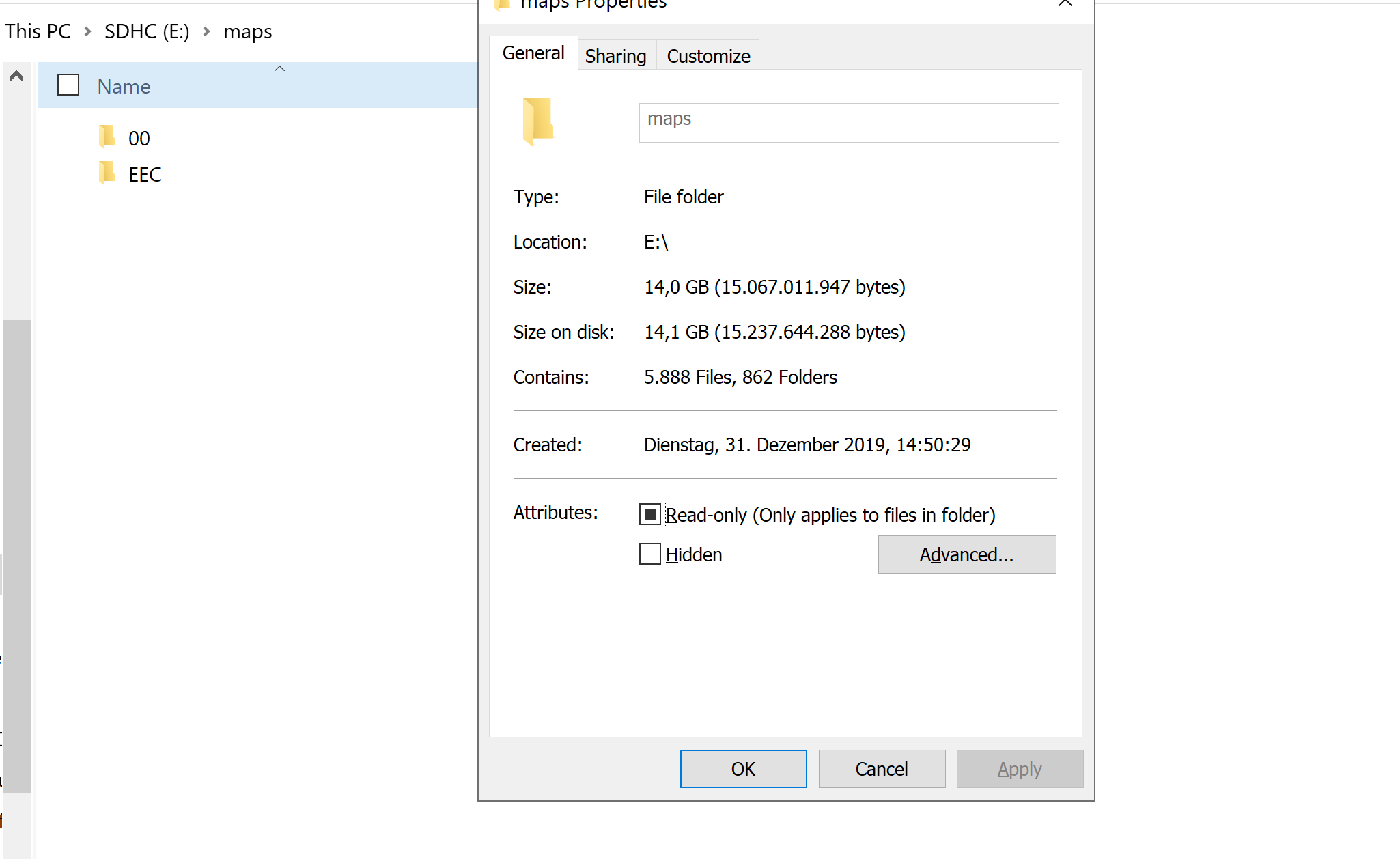Image resolution: width=1400 pixels, height=859 pixels.
Task: Click the folder name field containing maps
Action: (x=848, y=122)
